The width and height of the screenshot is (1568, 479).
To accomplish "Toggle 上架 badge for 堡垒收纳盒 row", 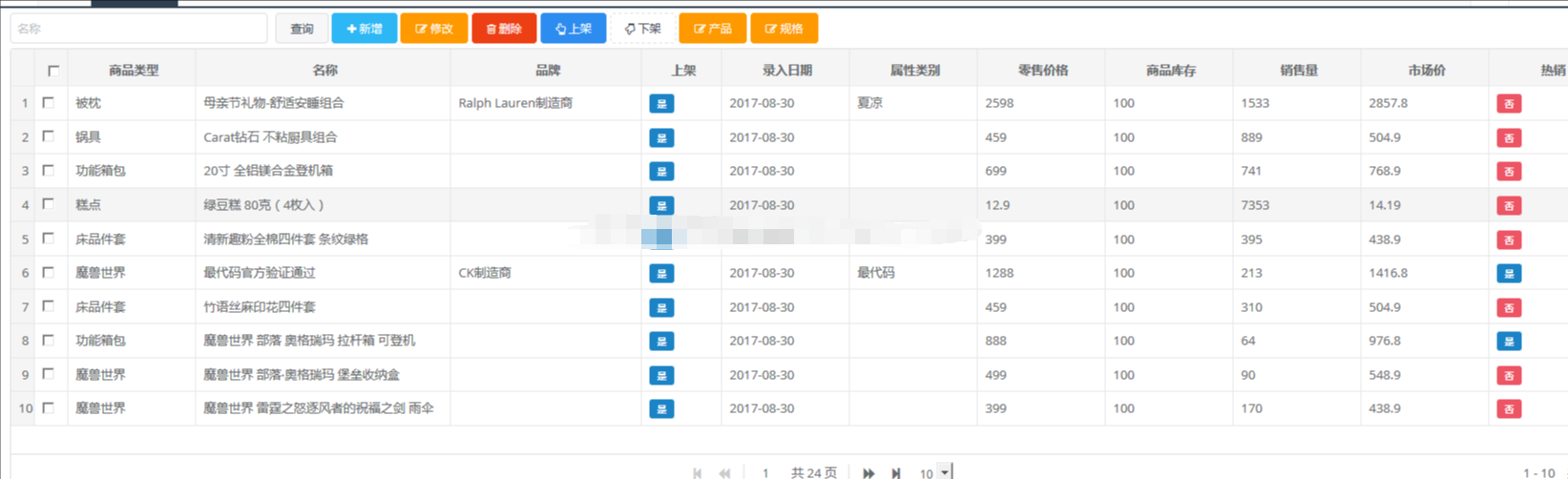I will 661,375.
